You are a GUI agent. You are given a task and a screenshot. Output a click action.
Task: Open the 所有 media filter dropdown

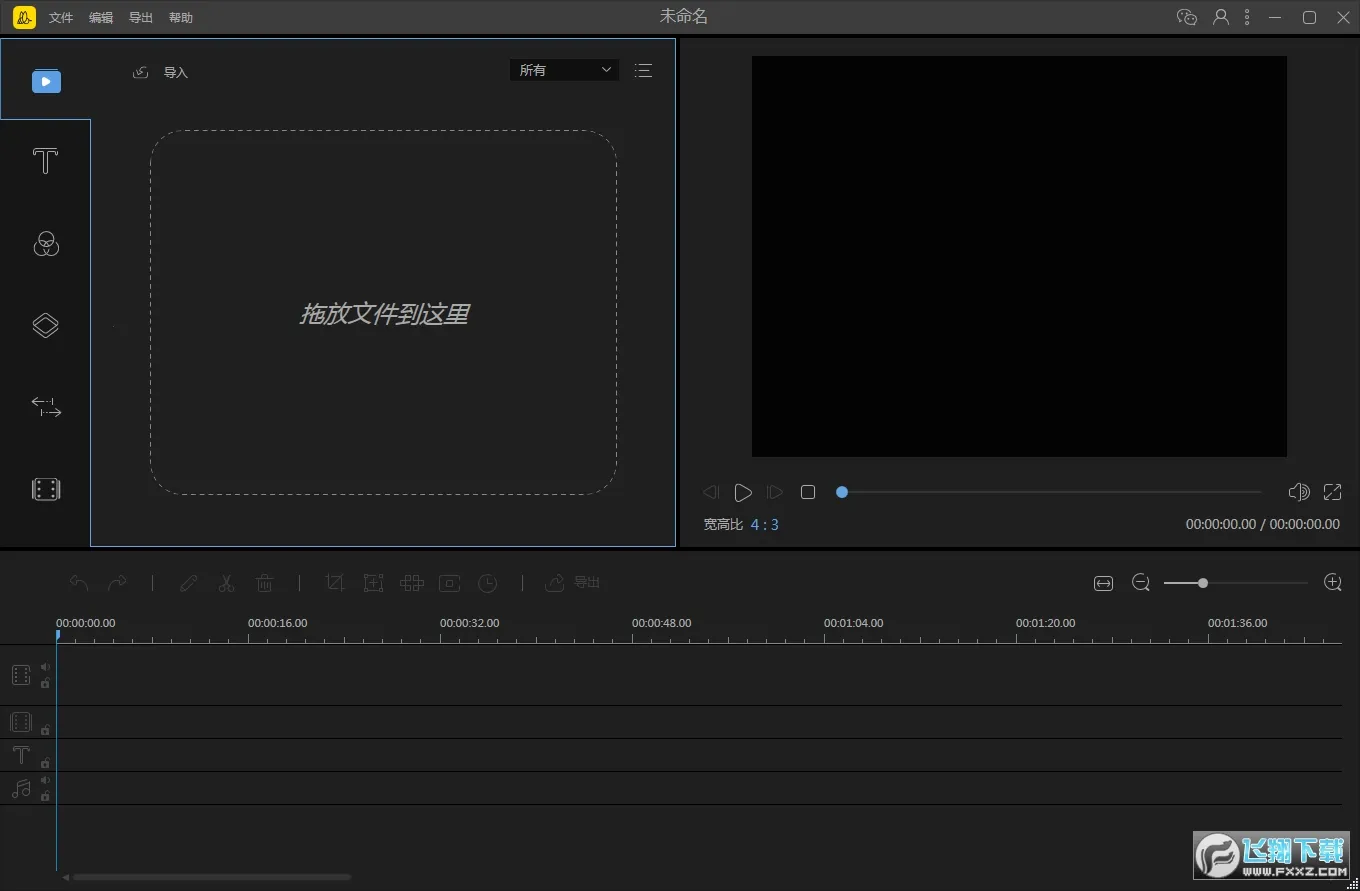(564, 70)
